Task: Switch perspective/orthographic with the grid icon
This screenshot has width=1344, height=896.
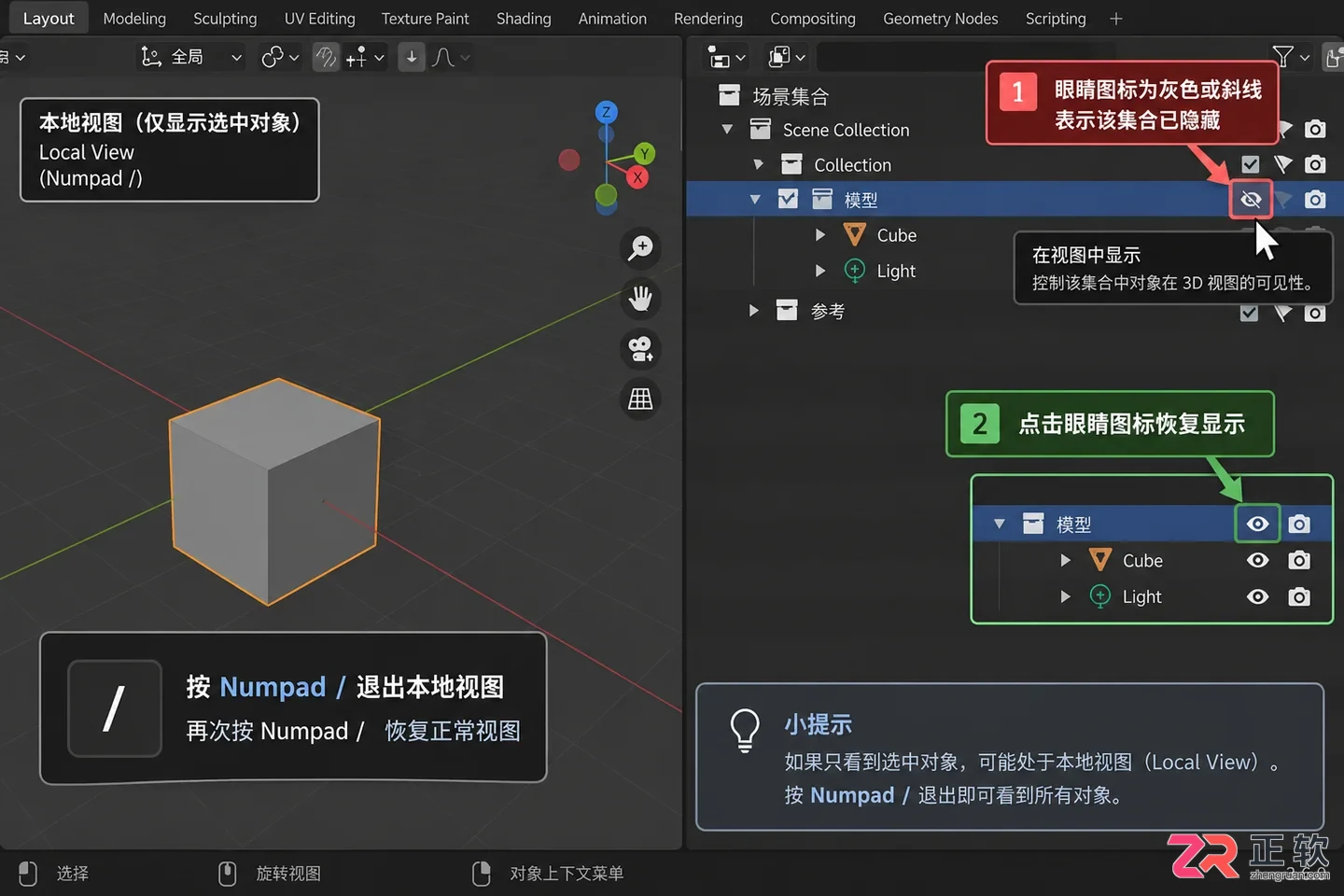Action: (641, 399)
